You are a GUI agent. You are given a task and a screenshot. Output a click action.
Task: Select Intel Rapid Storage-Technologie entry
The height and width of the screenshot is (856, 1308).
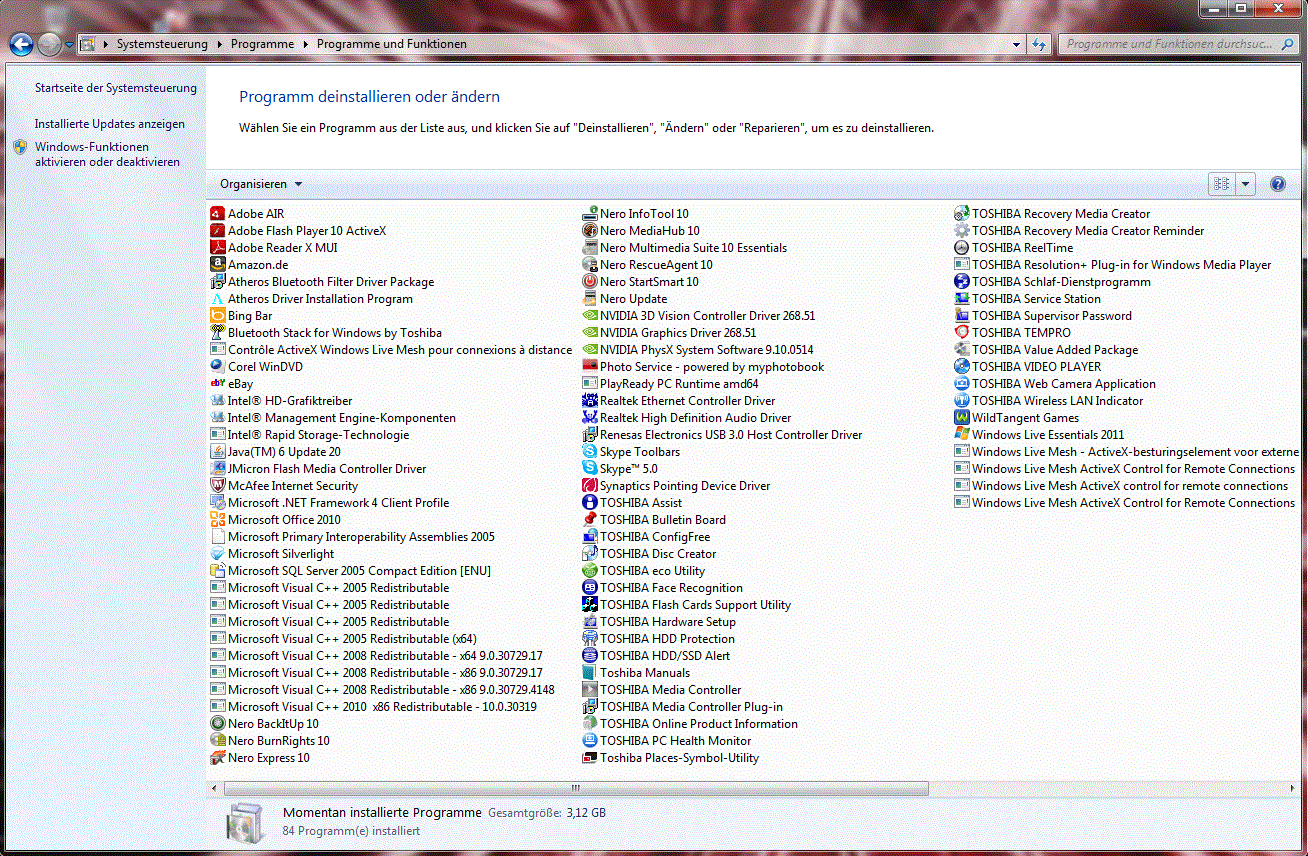(310, 435)
